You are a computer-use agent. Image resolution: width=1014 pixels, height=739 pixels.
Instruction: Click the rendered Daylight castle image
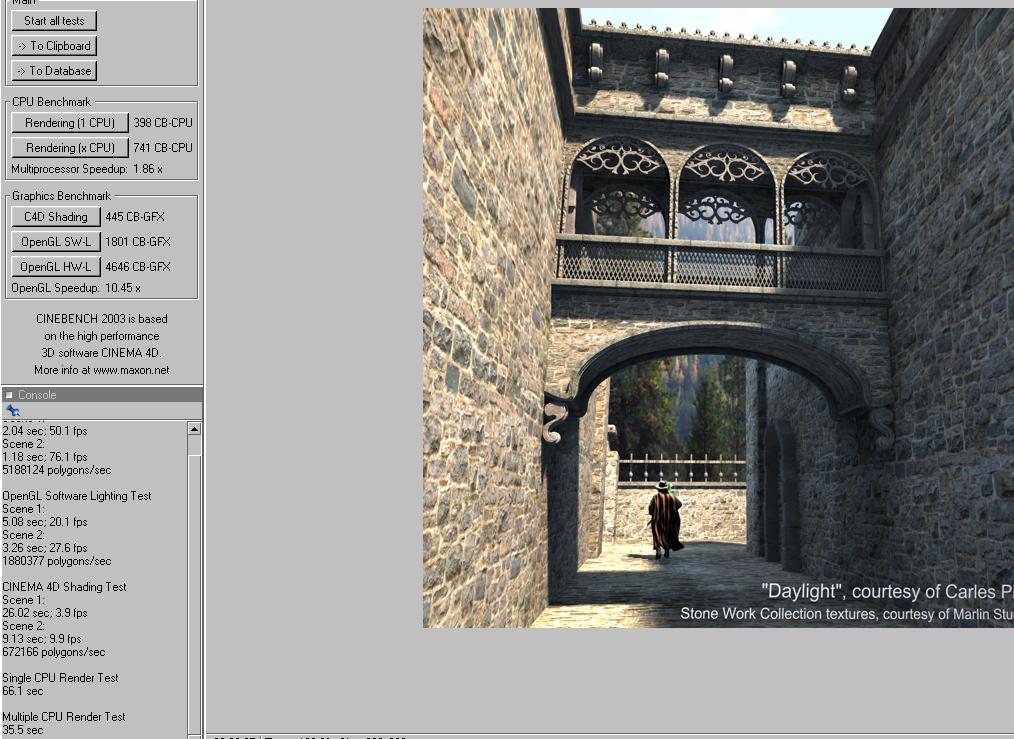click(718, 317)
